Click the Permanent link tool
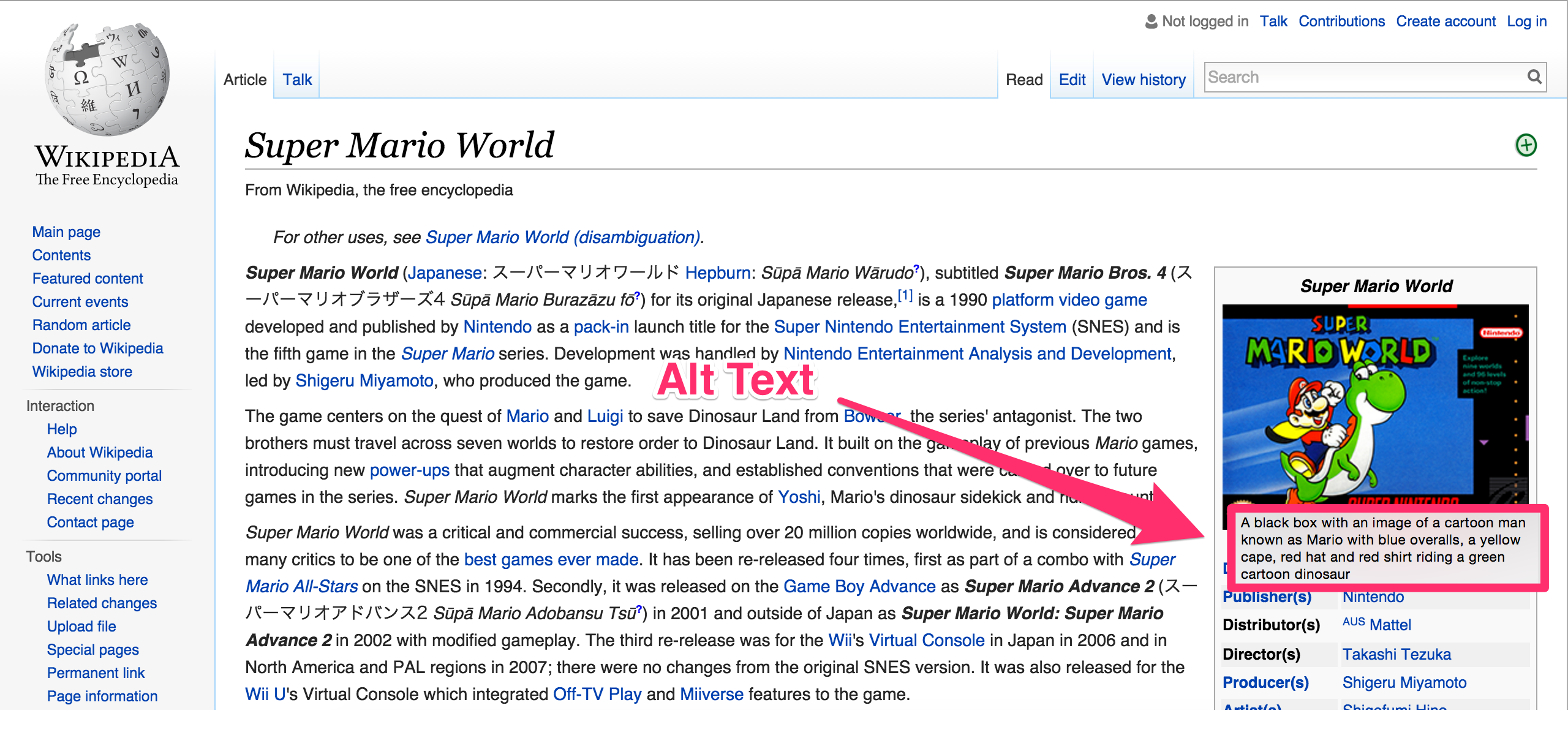Image resolution: width=1568 pixels, height=735 pixels. point(96,673)
